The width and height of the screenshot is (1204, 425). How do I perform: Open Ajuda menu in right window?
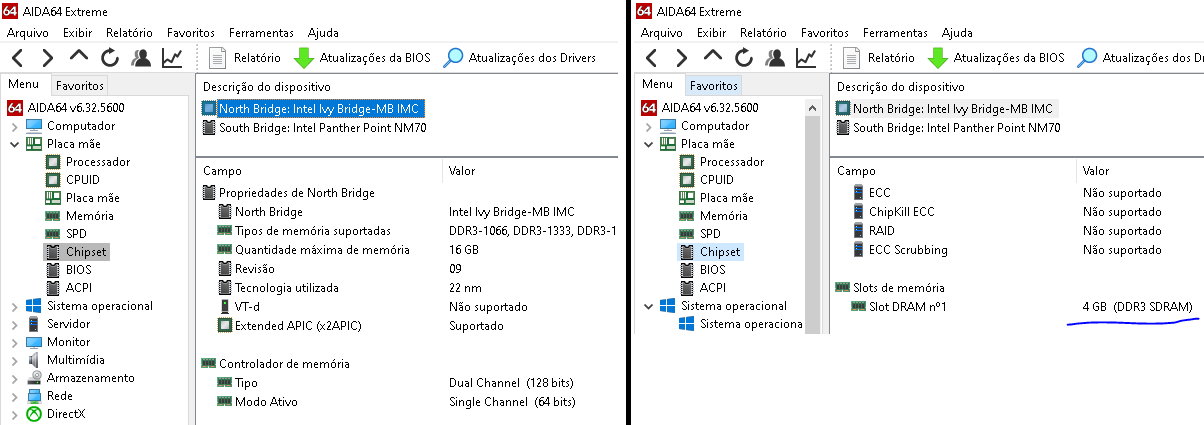958,33
